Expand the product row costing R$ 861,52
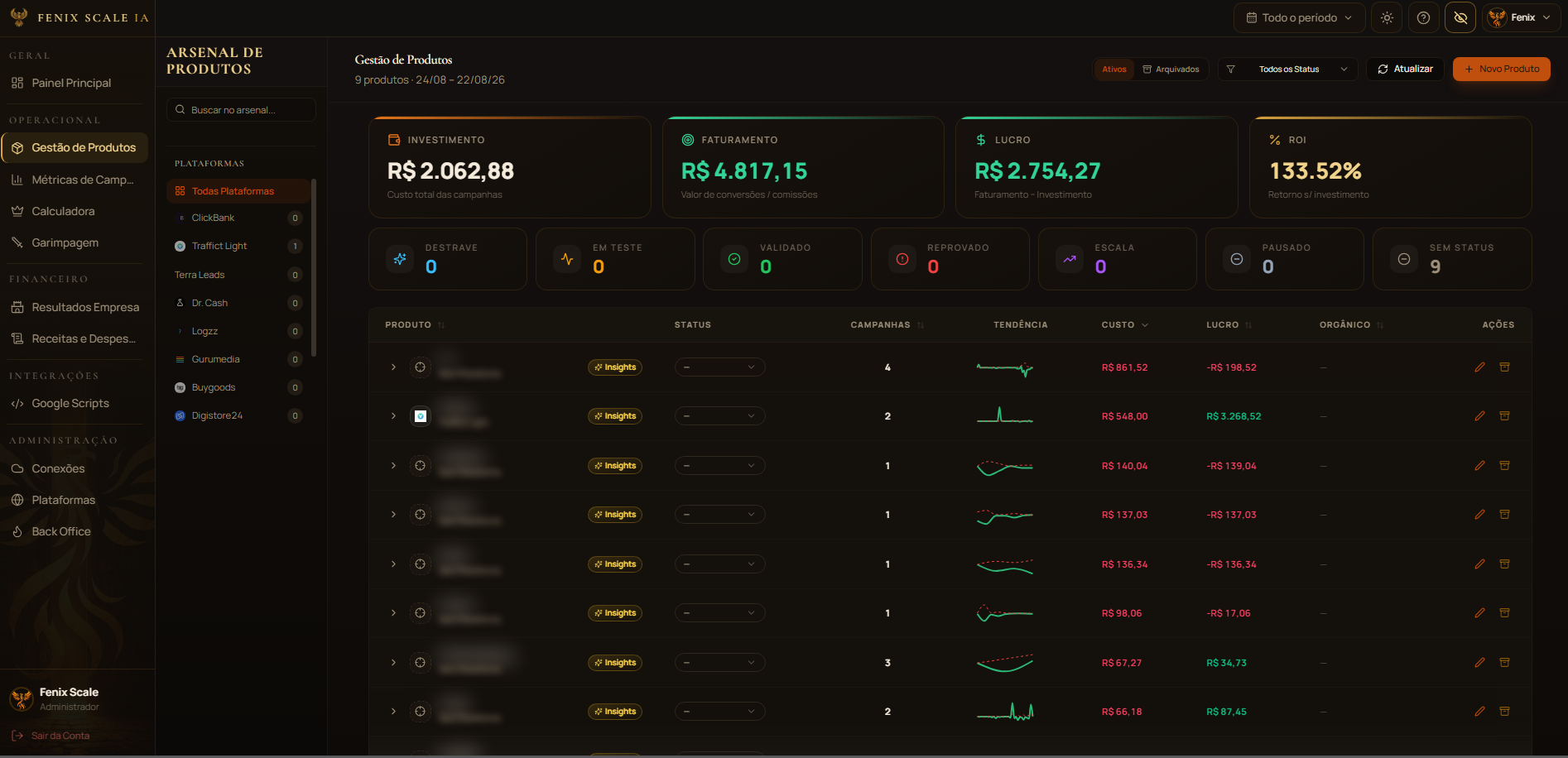 pyautogui.click(x=393, y=367)
